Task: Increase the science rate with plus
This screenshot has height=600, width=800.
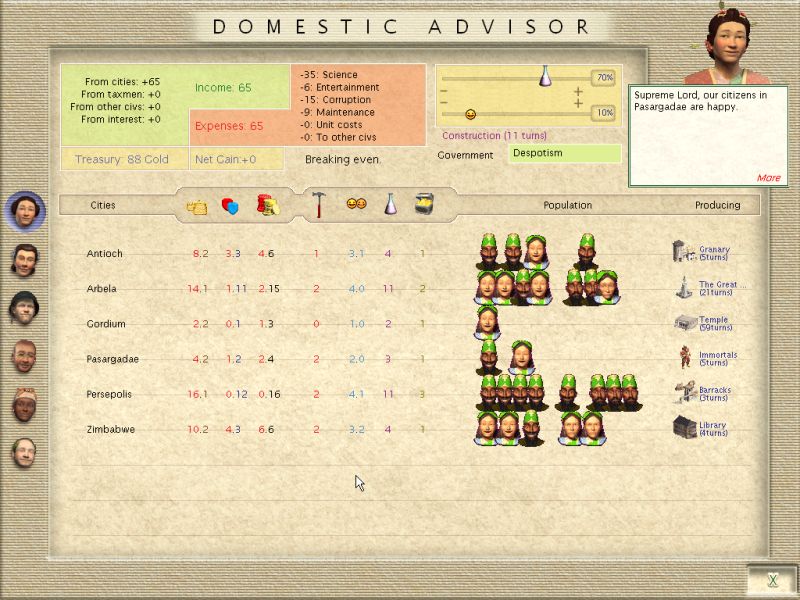Action: click(578, 91)
